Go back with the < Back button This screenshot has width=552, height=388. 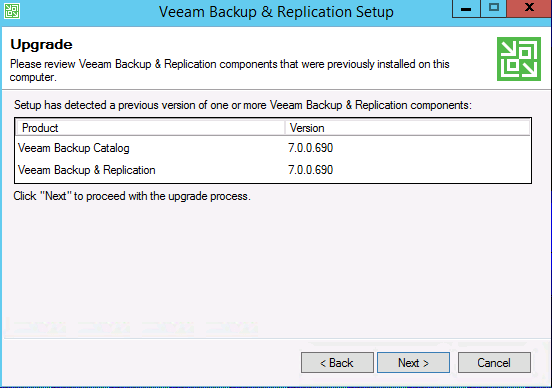coord(337,362)
